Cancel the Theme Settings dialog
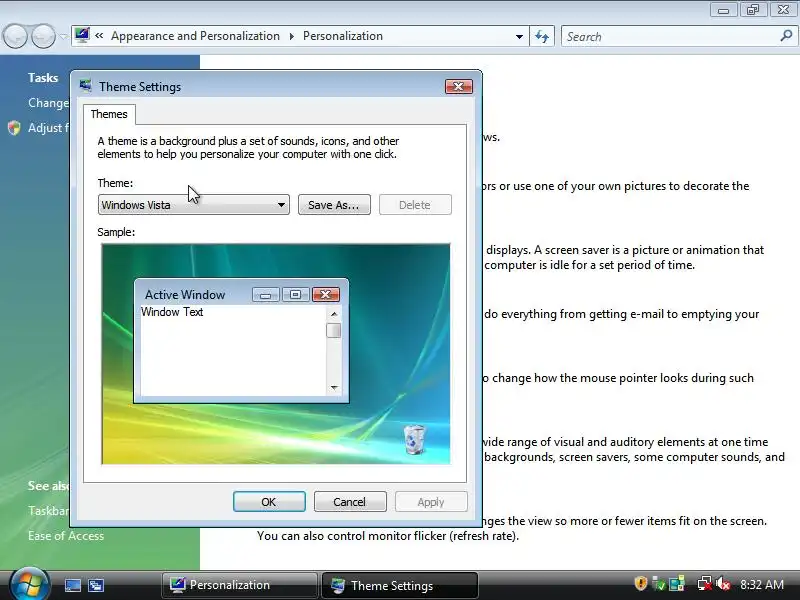The height and width of the screenshot is (600, 800). (350, 502)
